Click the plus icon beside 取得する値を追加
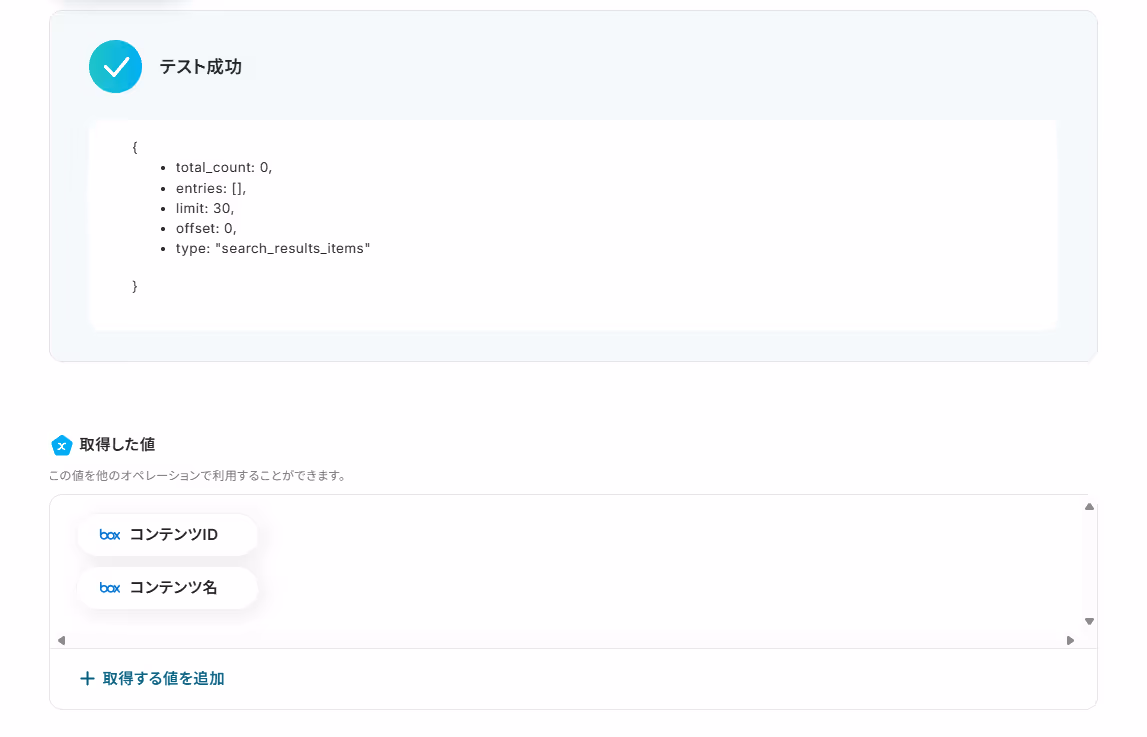This screenshot has width=1147, height=737. click(87, 679)
